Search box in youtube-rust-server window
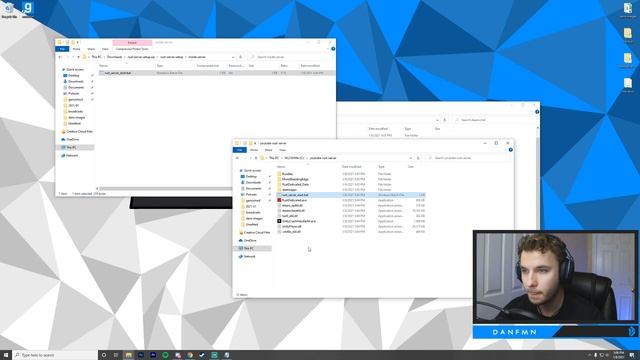 [468, 158]
